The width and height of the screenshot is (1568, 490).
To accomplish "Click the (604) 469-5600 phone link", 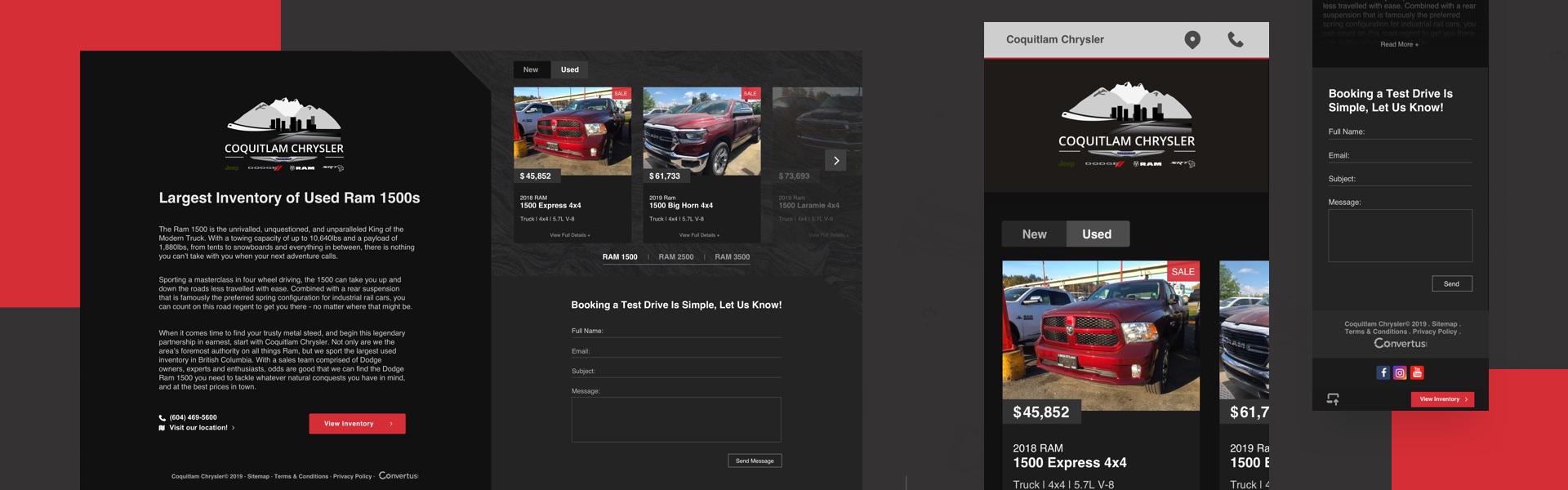I will click(x=193, y=417).
